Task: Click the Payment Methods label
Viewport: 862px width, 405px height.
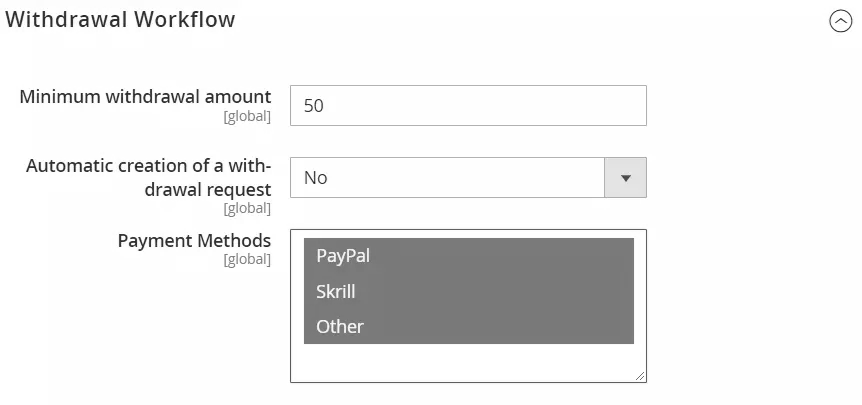Action: 194,241
